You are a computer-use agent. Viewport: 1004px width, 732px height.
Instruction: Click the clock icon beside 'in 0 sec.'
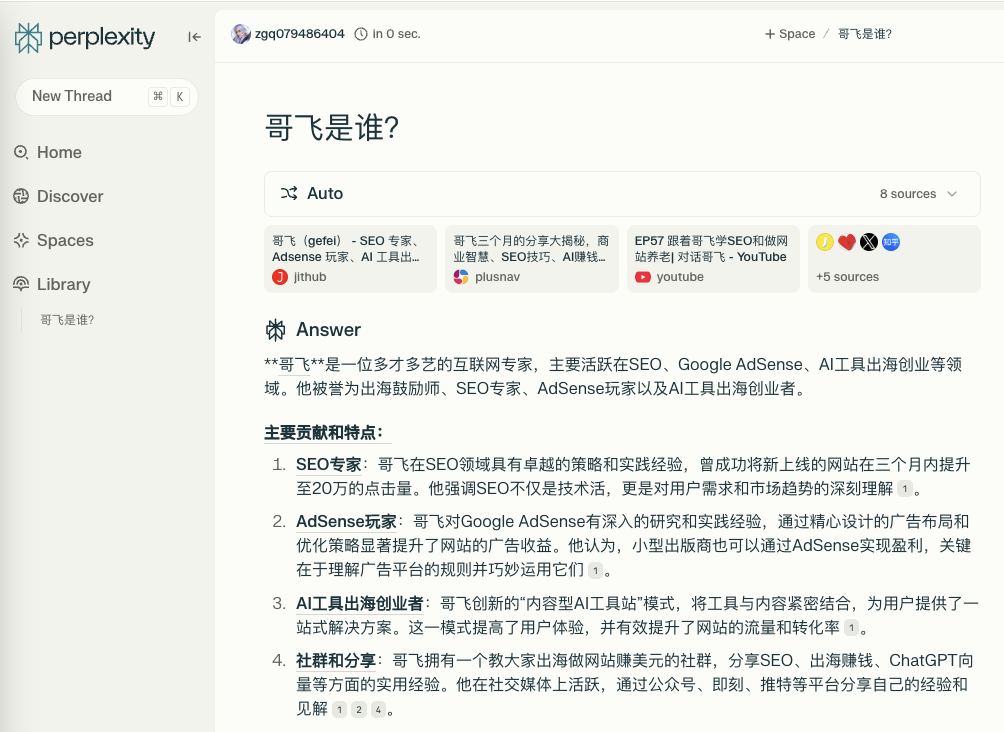pos(361,34)
